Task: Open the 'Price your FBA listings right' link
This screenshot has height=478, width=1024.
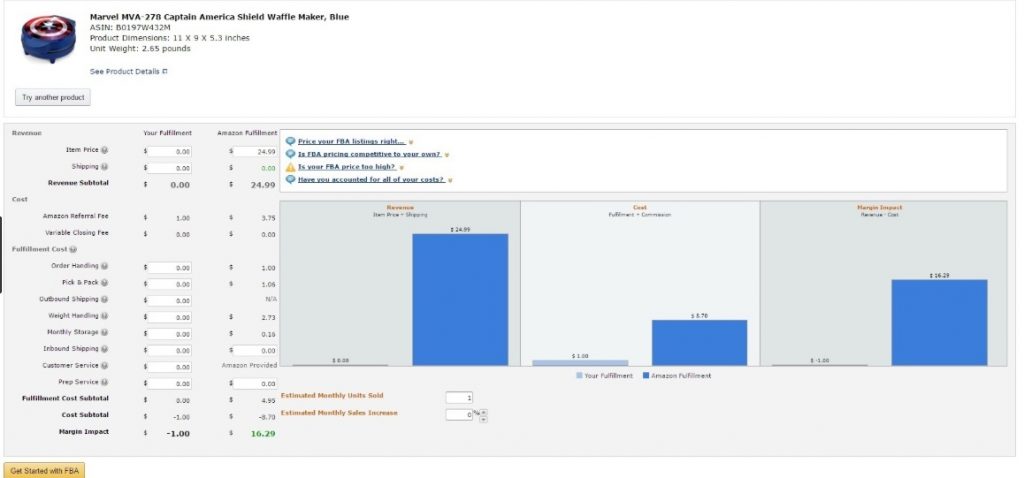Action: click(351, 142)
